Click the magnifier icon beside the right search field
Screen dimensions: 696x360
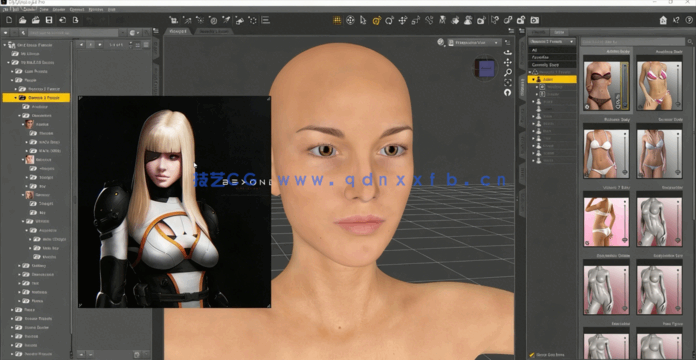690,42
